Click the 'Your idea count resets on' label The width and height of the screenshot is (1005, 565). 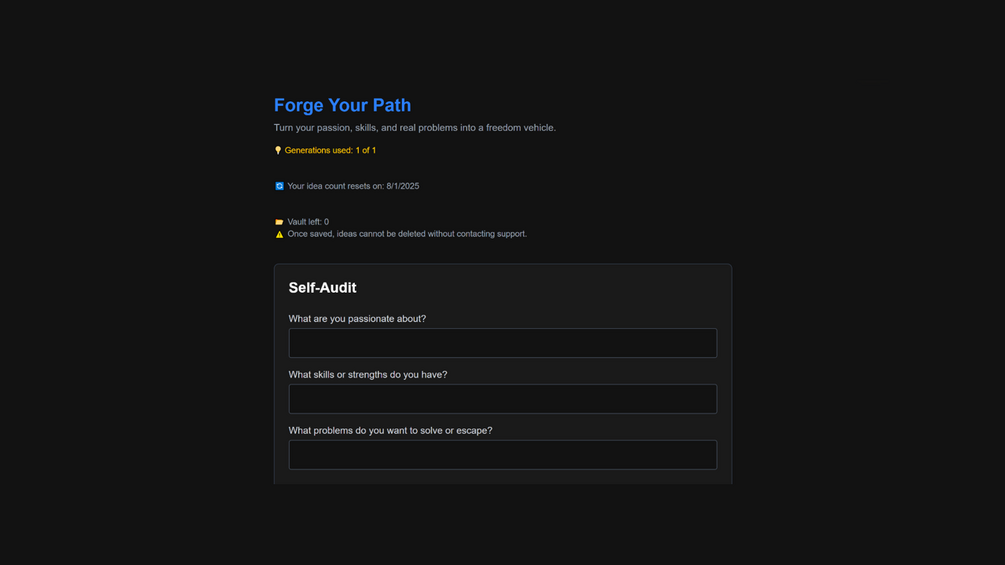pyautogui.click(x=335, y=186)
